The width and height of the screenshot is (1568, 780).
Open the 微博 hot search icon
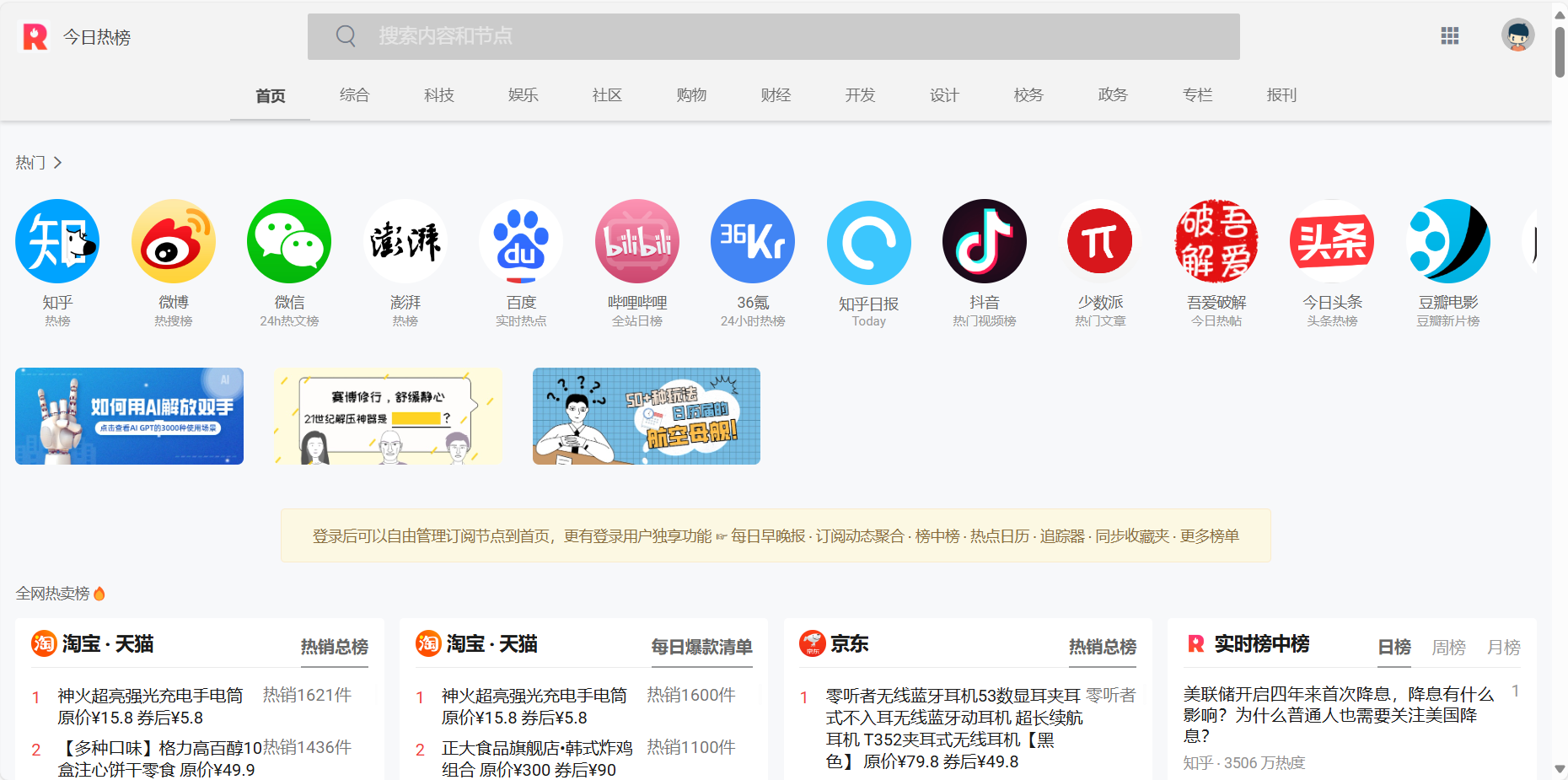[174, 241]
